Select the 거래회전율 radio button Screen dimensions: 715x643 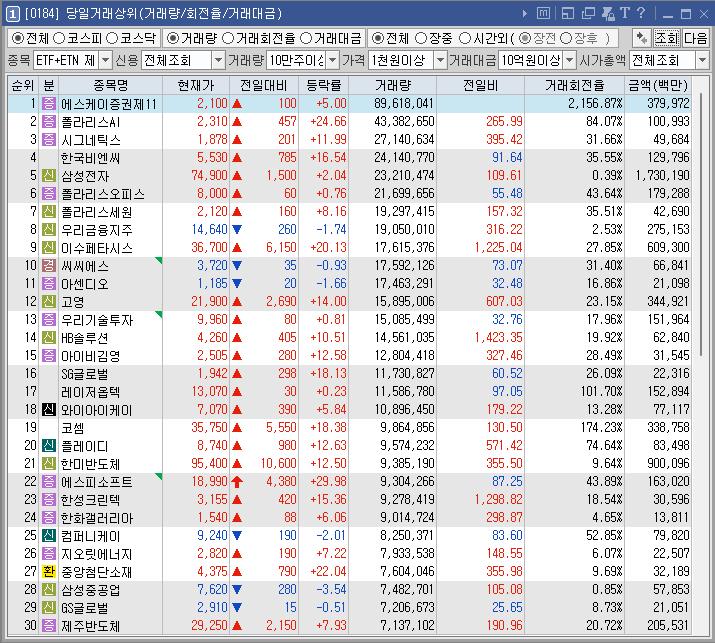[227, 38]
